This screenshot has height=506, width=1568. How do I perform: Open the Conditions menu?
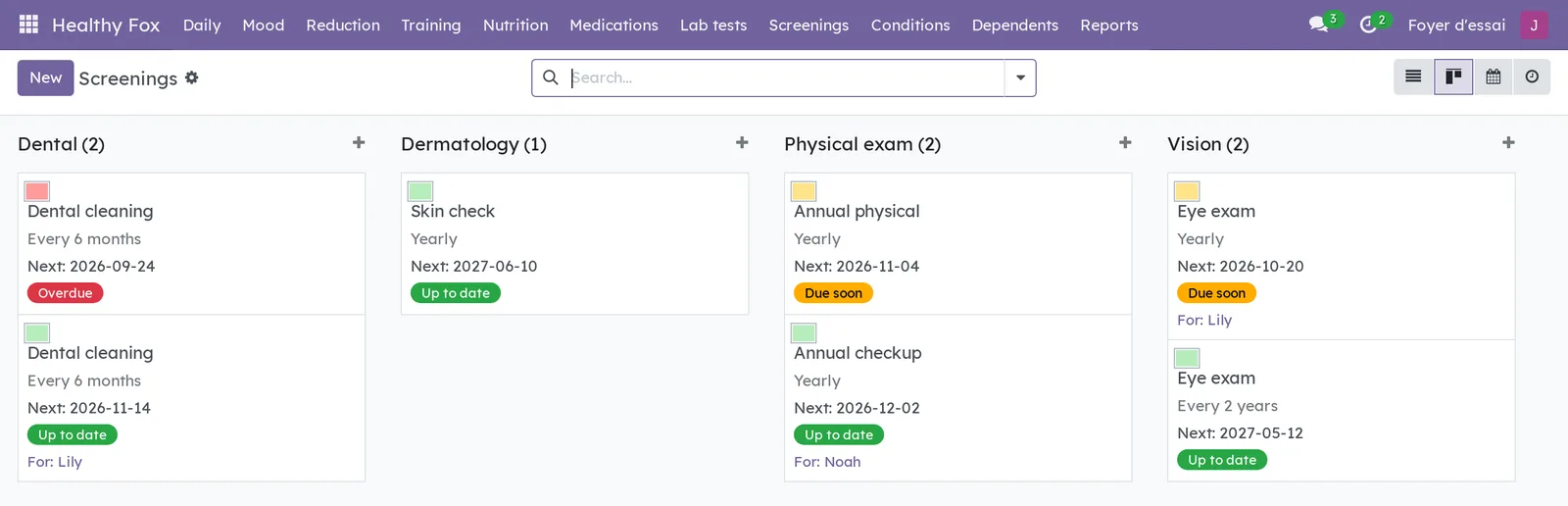pyautogui.click(x=910, y=25)
